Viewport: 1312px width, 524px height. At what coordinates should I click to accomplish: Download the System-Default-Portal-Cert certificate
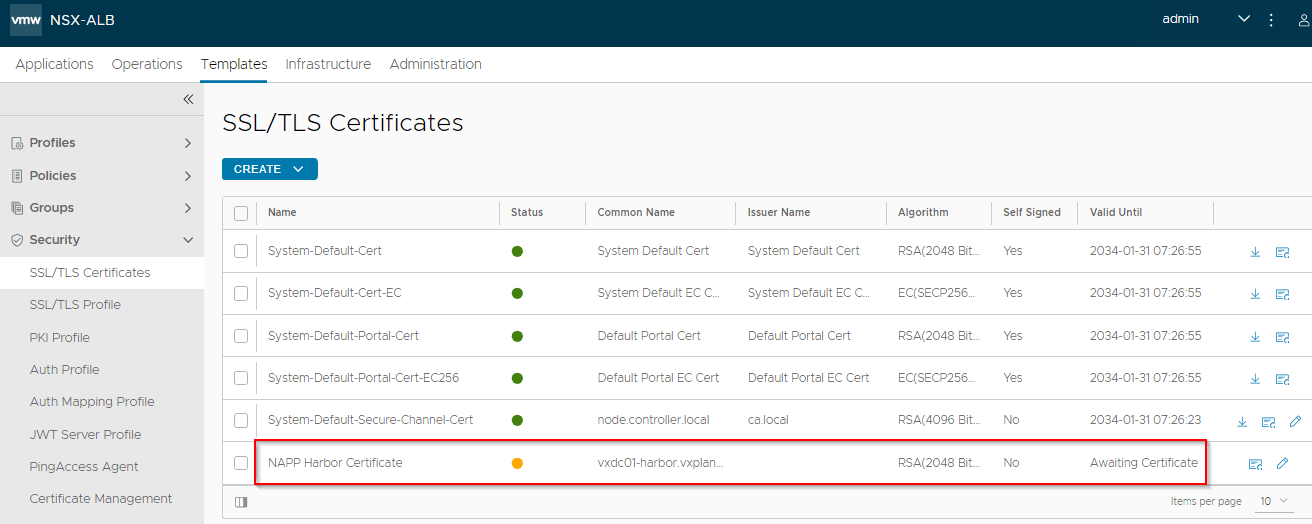point(1255,337)
